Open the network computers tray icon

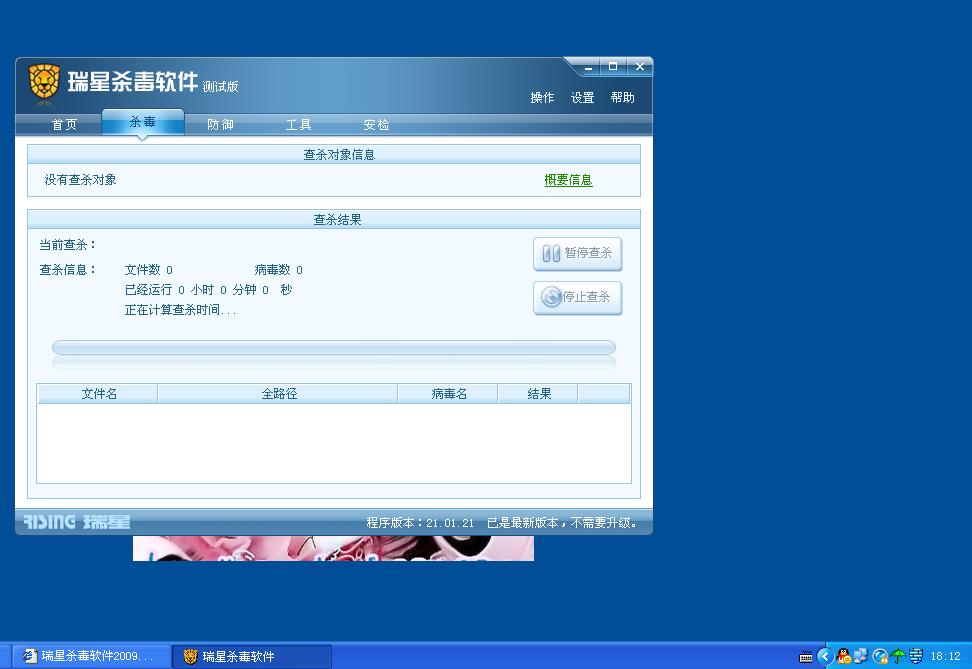(861, 656)
